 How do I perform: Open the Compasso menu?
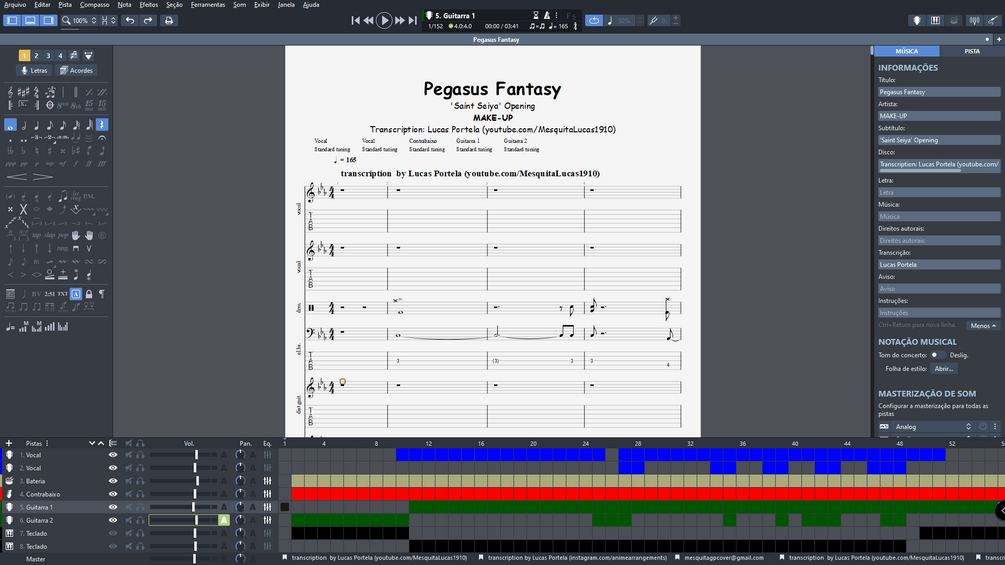tap(94, 4)
